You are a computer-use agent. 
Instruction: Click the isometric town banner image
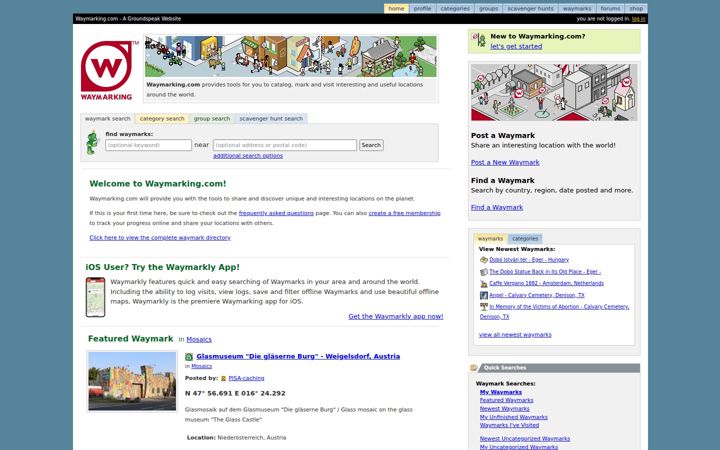[x=291, y=56]
